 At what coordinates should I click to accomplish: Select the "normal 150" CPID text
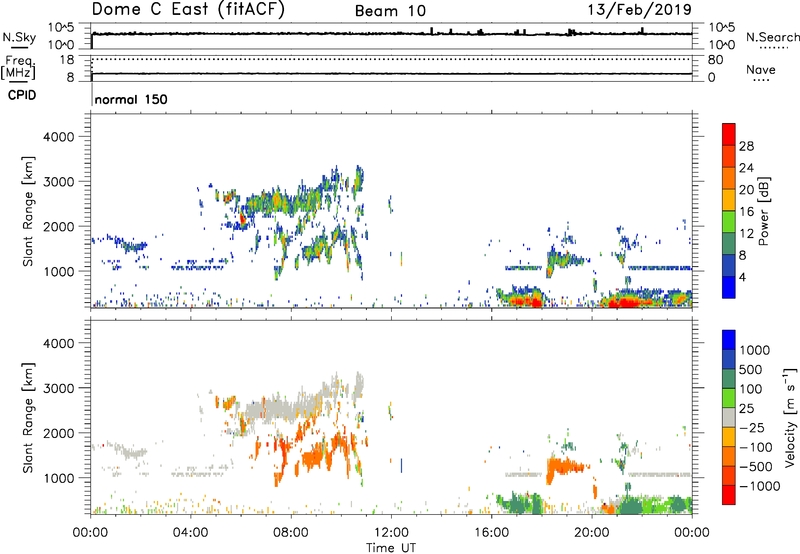[131, 99]
